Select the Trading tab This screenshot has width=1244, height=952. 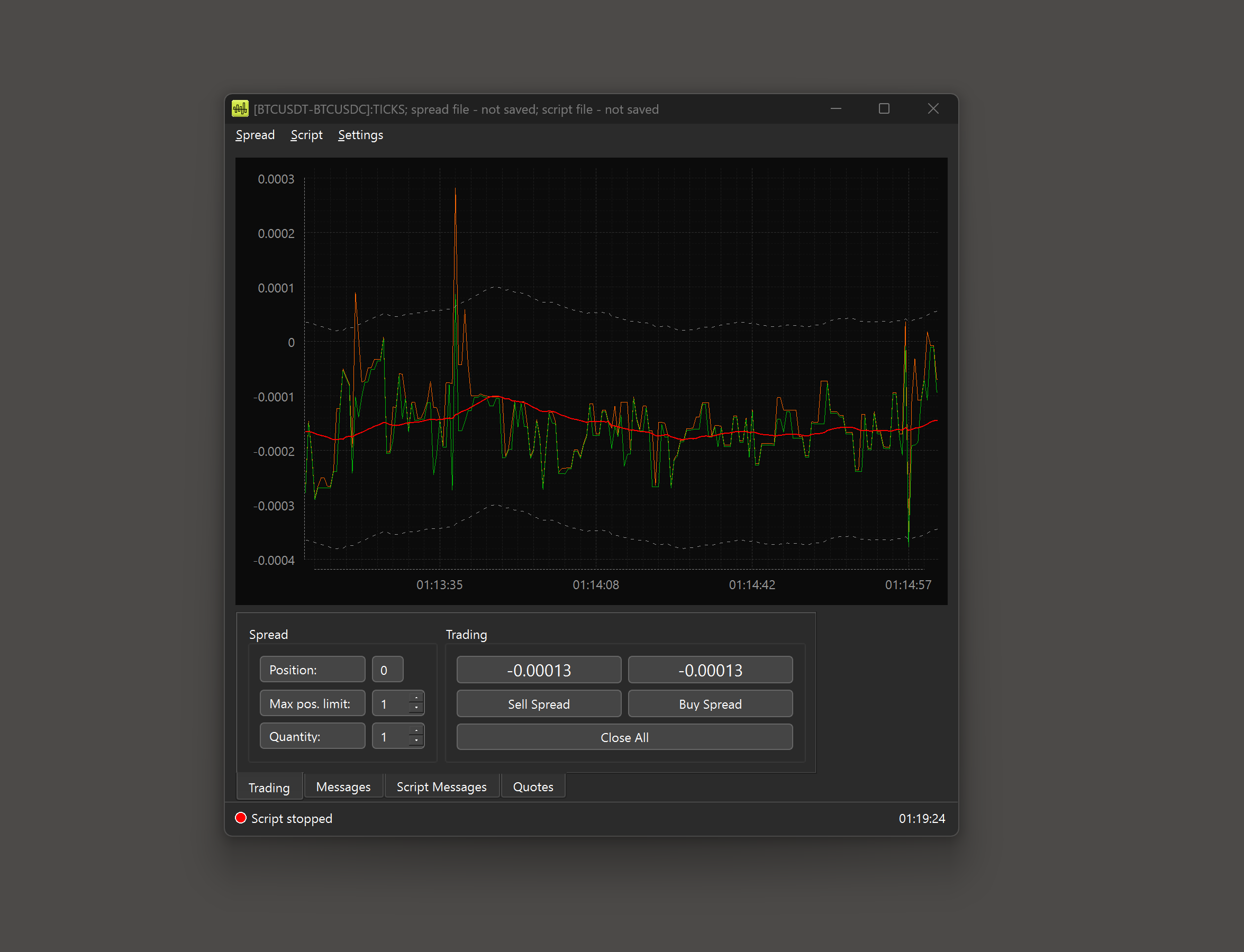269,787
